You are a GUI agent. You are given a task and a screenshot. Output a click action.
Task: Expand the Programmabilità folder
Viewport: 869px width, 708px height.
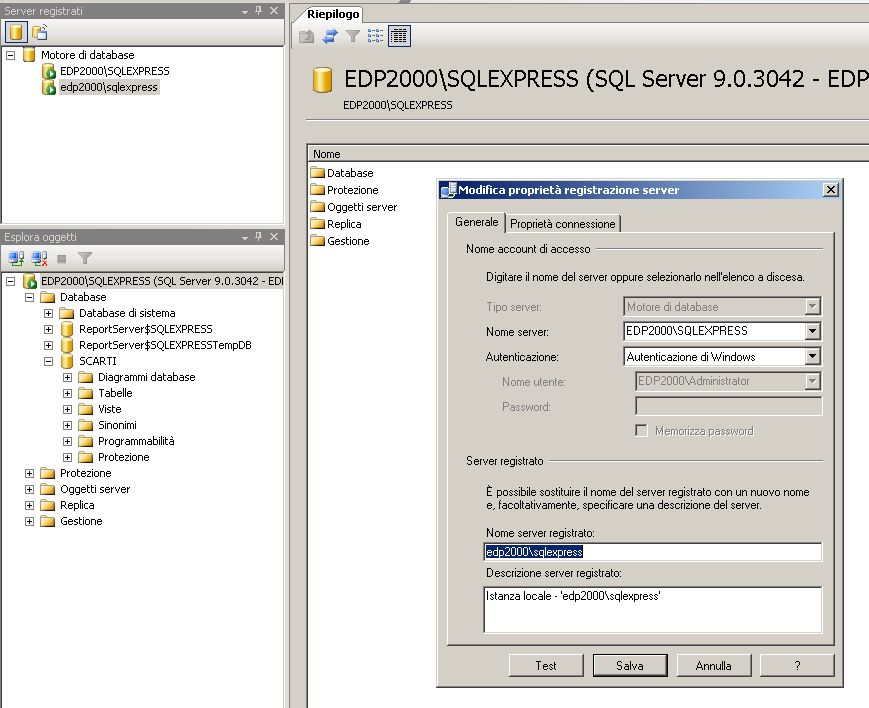click(67, 441)
